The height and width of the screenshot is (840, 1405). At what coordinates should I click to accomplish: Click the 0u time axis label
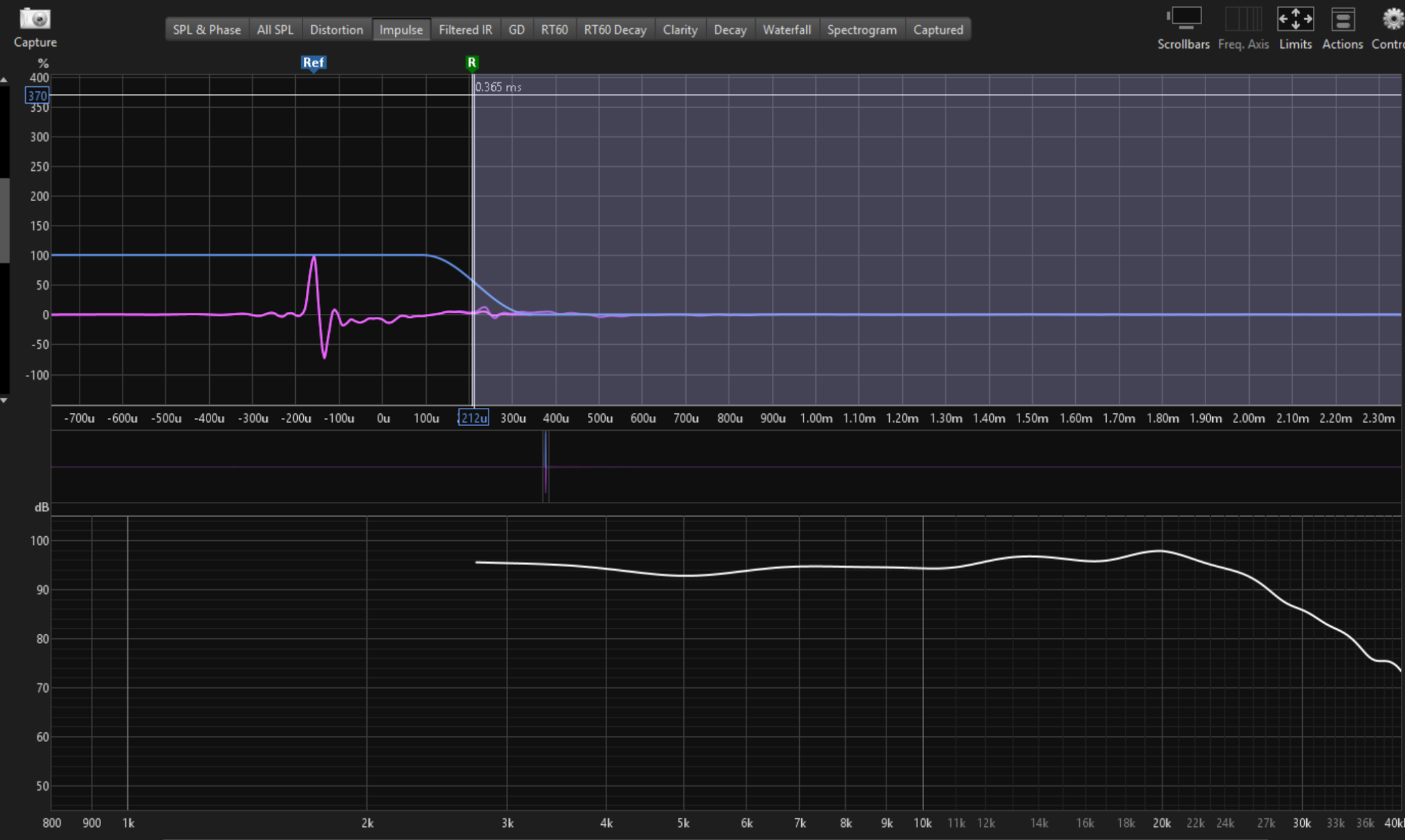pyautogui.click(x=383, y=418)
